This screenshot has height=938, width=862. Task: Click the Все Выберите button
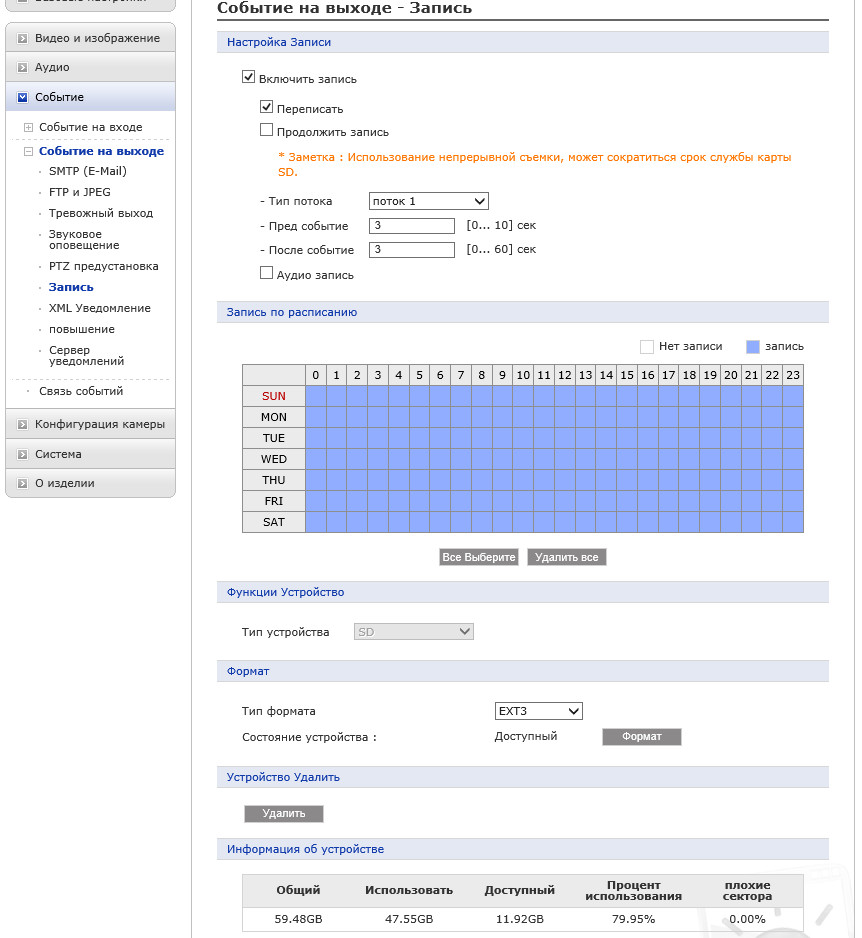pyautogui.click(x=479, y=557)
